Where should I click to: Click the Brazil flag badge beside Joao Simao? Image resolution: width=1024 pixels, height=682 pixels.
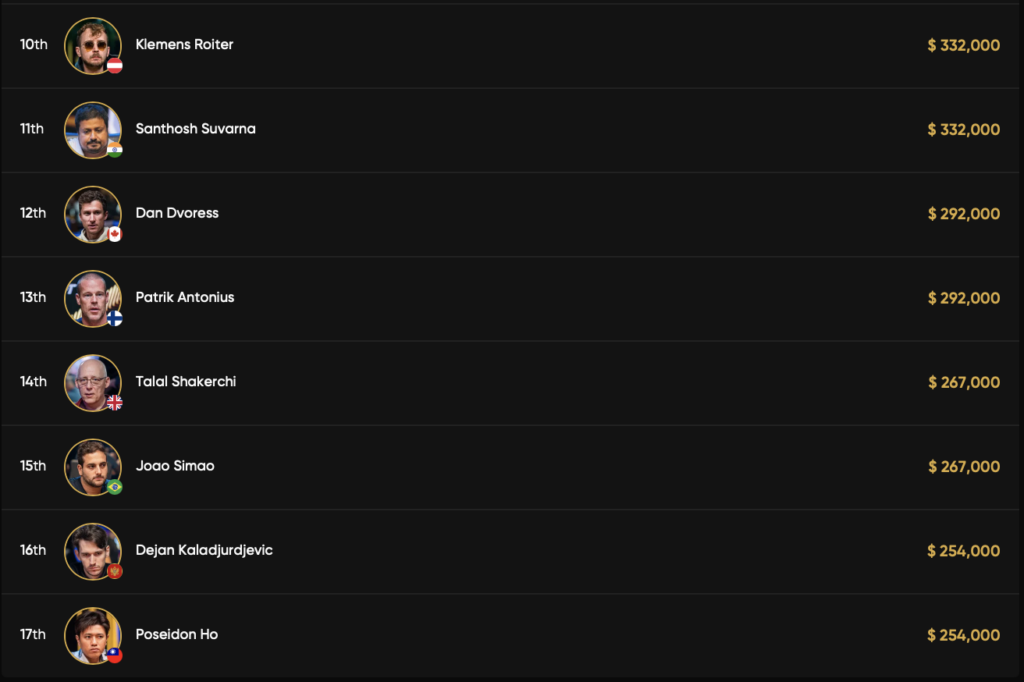pos(115,487)
